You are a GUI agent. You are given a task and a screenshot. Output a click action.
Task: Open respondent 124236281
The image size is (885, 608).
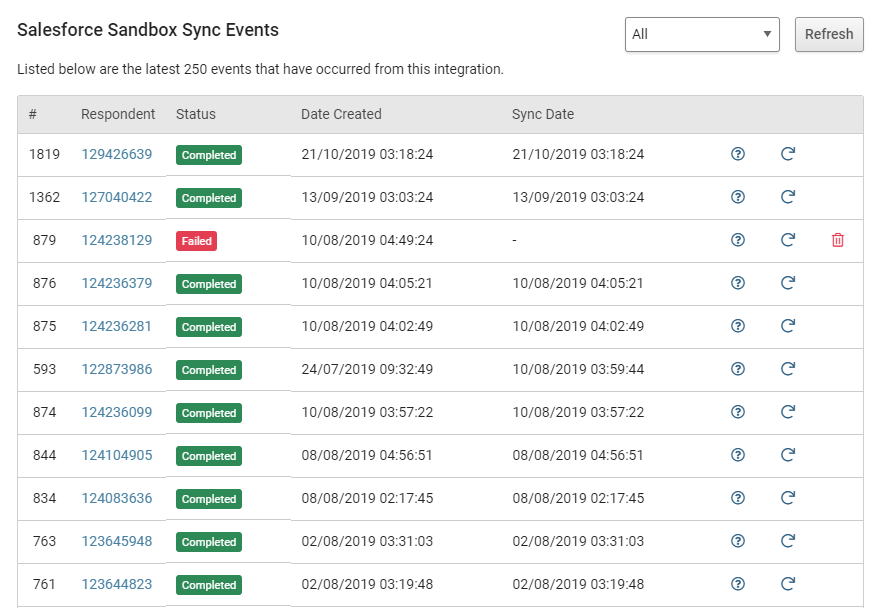click(x=116, y=326)
